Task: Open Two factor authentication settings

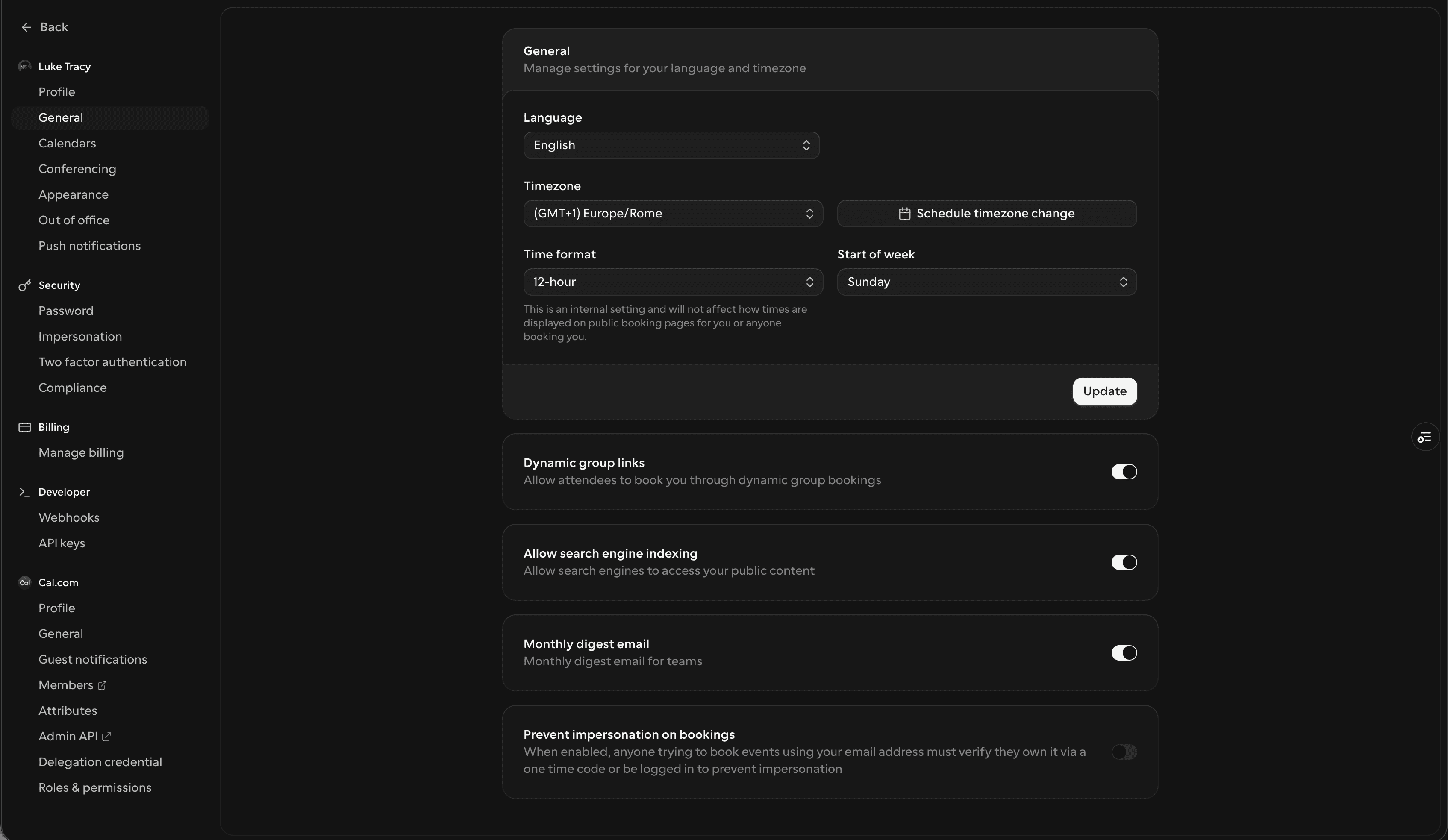Action: (x=112, y=362)
